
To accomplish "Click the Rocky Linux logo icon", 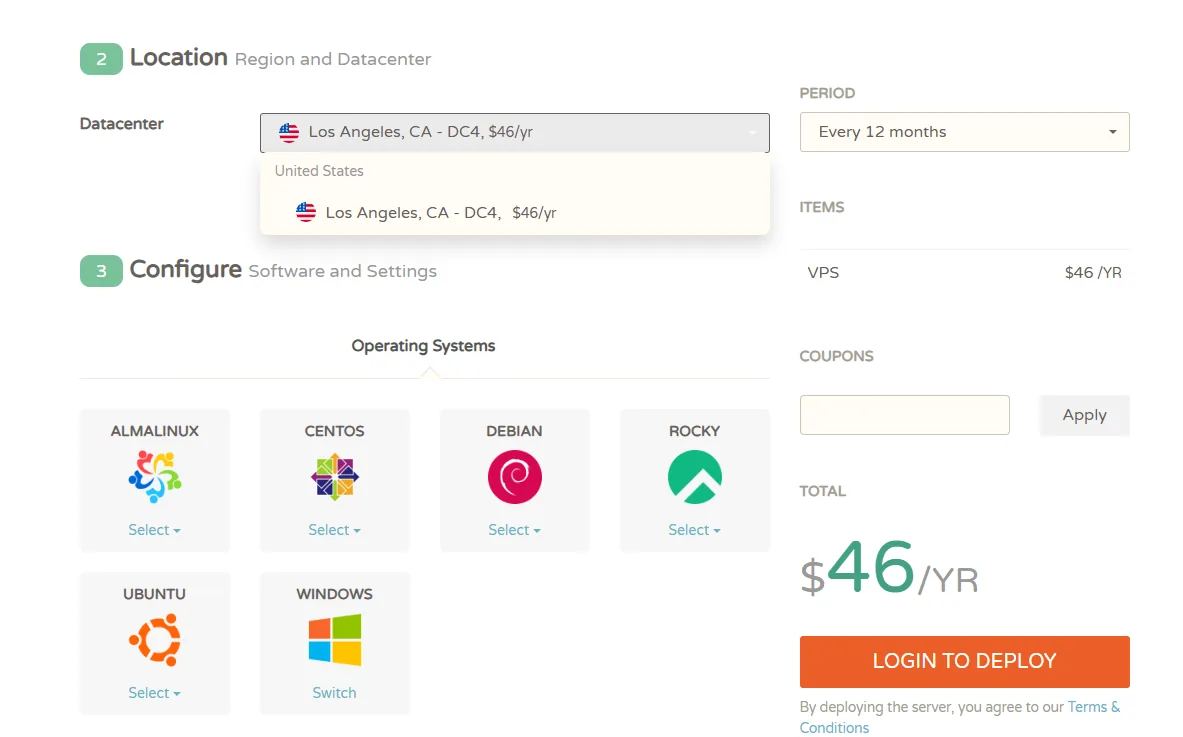I will pyautogui.click(x=694, y=477).
